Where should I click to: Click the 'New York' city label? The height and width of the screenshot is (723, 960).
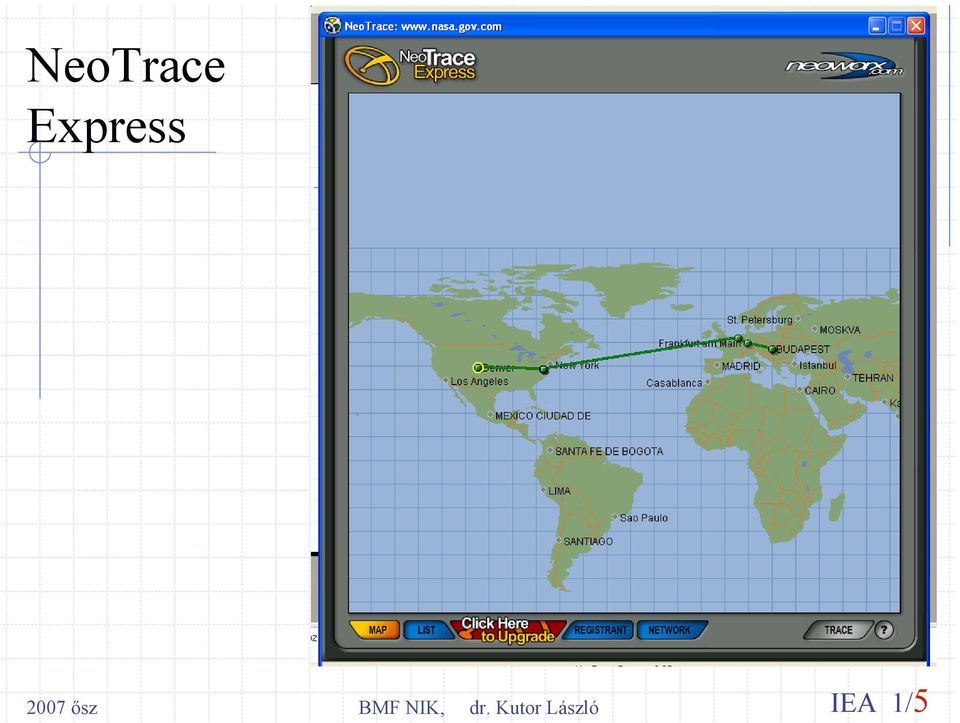[577, 365]
